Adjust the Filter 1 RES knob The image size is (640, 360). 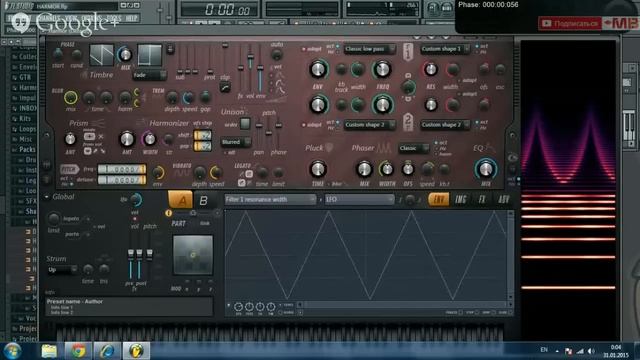(x=431, y=69)
